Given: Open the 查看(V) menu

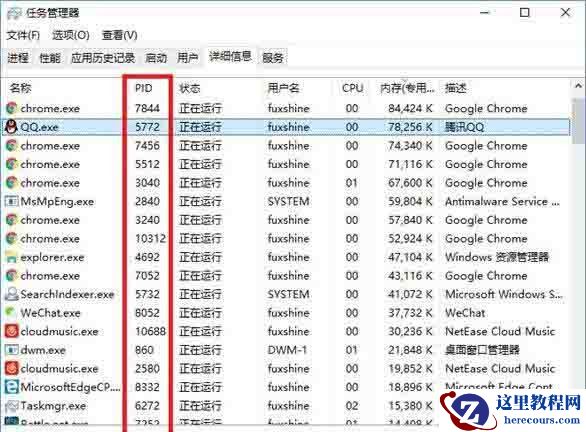Looking at the screenshot, I should pos(120,35).
